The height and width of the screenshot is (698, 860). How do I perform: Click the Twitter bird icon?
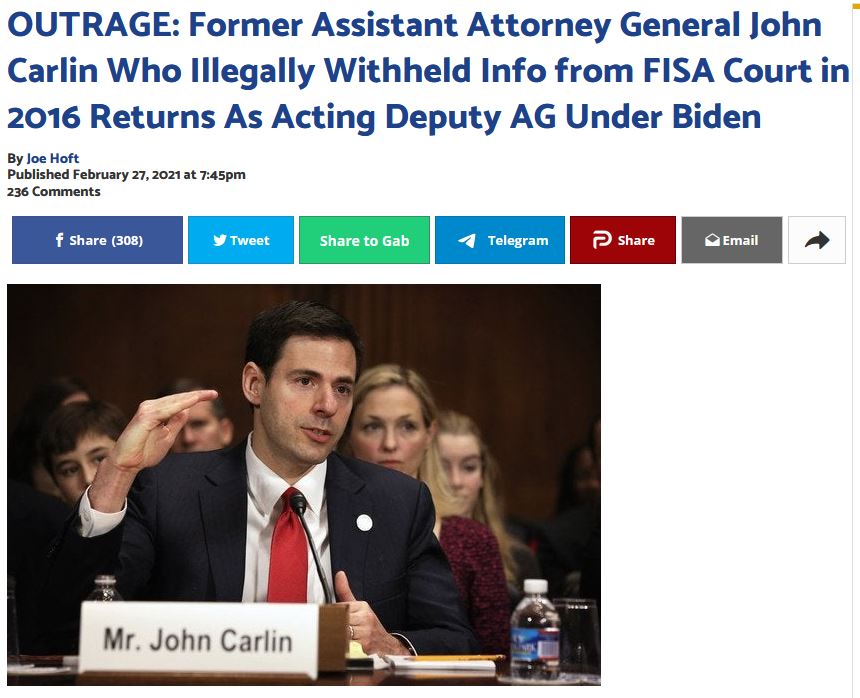(220, 240)
